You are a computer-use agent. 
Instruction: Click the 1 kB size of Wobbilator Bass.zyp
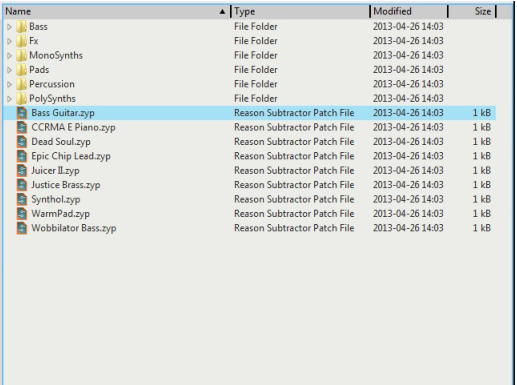coord(482,228)
